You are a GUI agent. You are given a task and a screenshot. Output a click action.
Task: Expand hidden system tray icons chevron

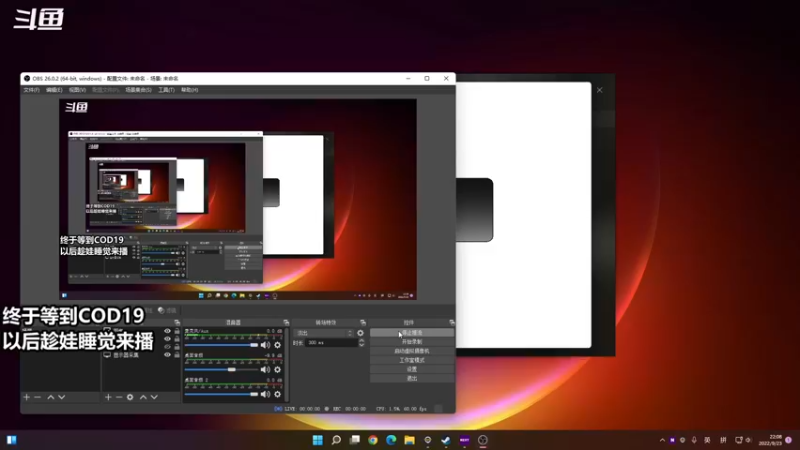point(662,440)
